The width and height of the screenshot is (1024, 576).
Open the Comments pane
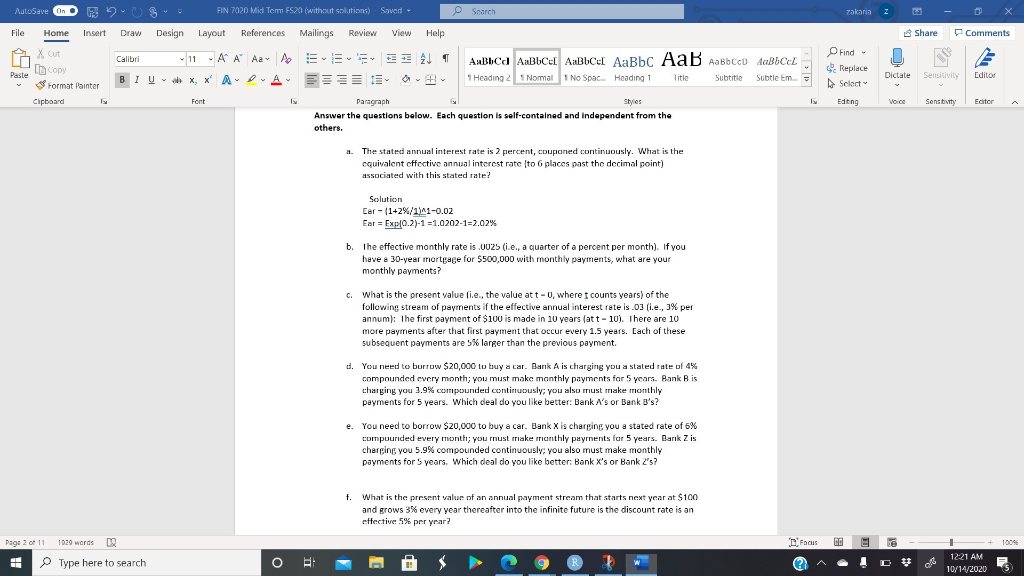pyautogui.click(x=982, y=33)
